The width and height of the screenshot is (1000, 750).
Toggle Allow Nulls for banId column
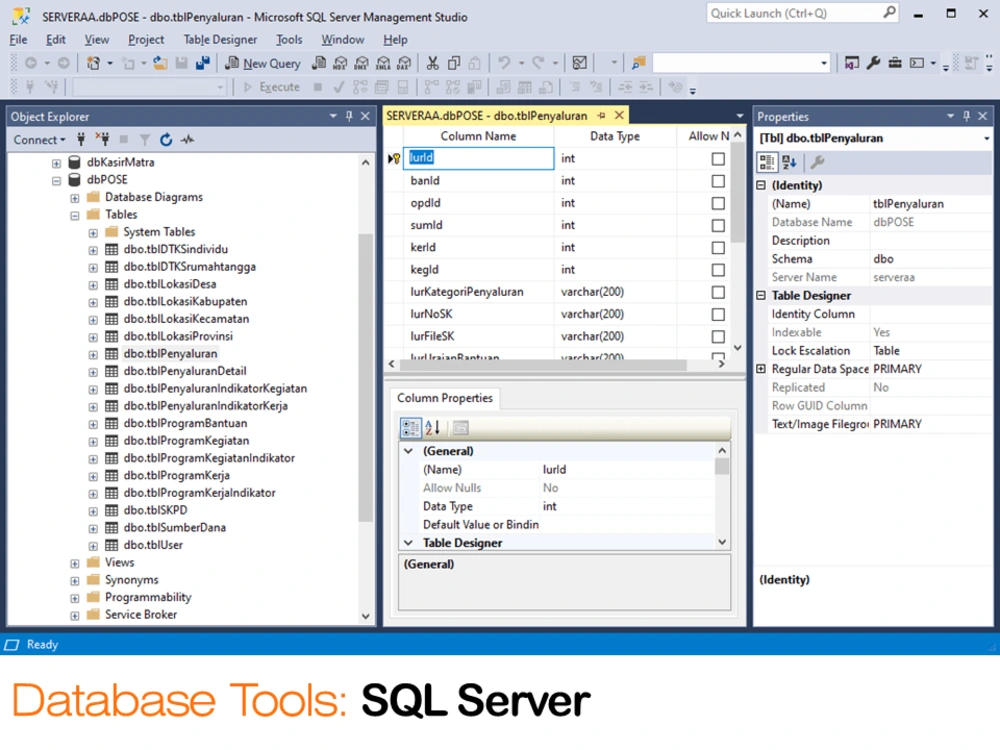tap(718, 181)
